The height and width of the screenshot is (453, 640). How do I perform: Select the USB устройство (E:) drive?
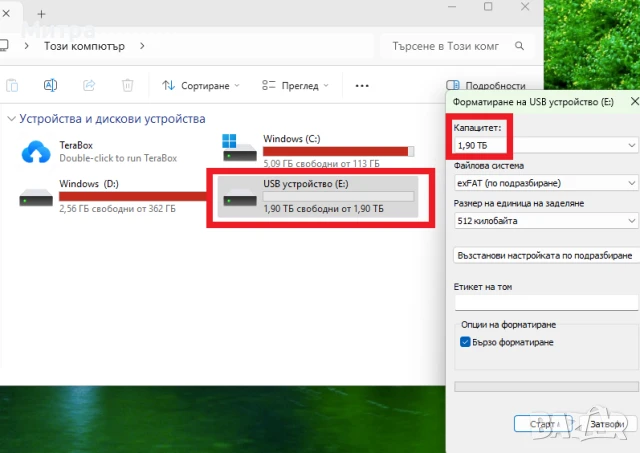(x=320, y=195)
